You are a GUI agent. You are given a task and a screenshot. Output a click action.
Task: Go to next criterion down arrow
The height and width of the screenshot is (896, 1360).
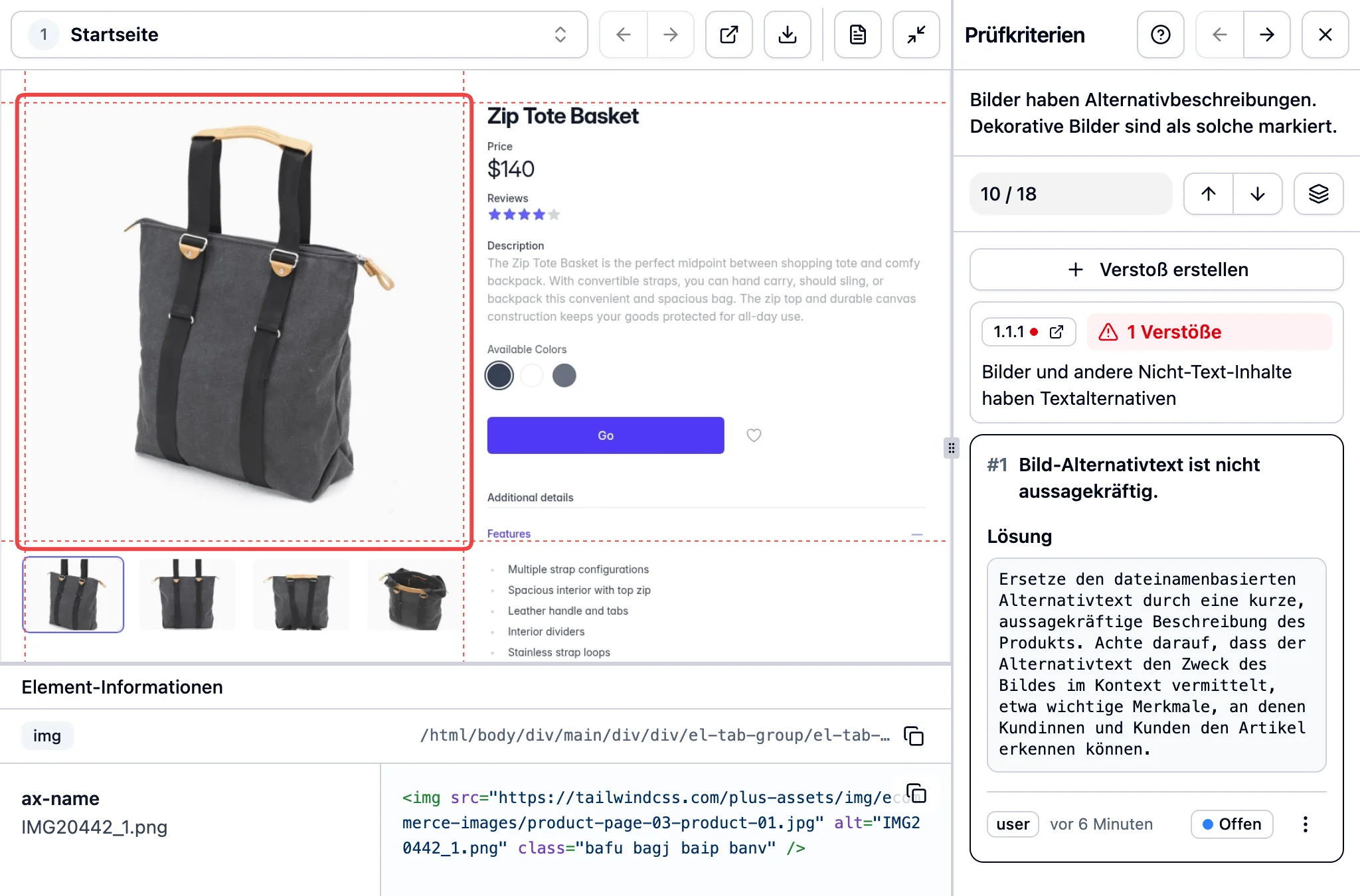coord(1257,194)
